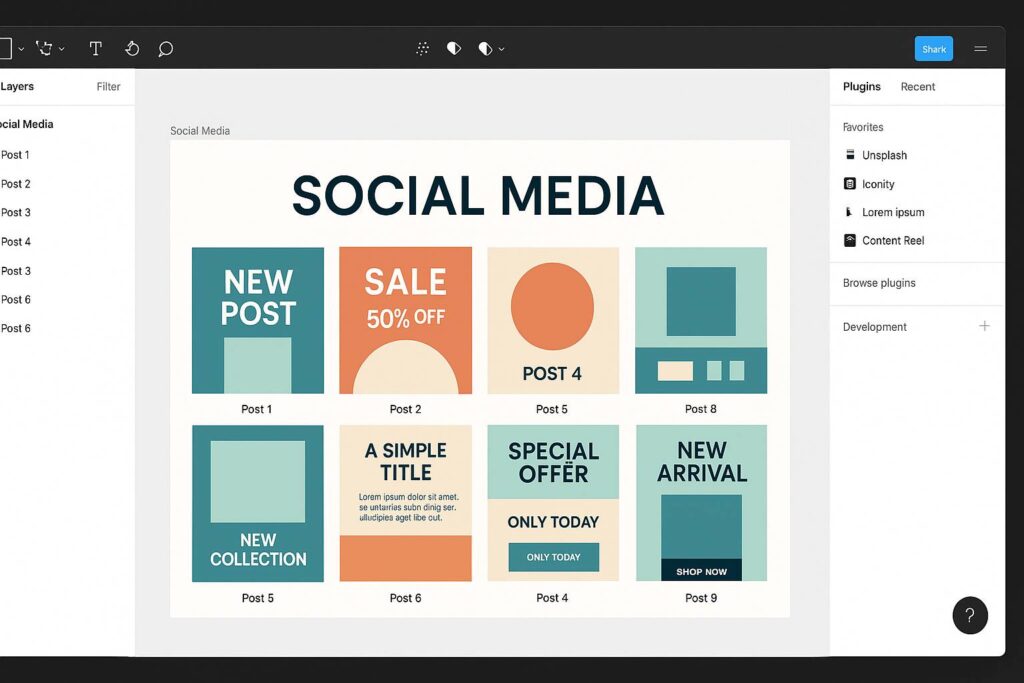Image resolution: width=1024 pixels, height=683 pixels.
Task: Switch to the Plugins tab
Action: (x=861, y=87)
